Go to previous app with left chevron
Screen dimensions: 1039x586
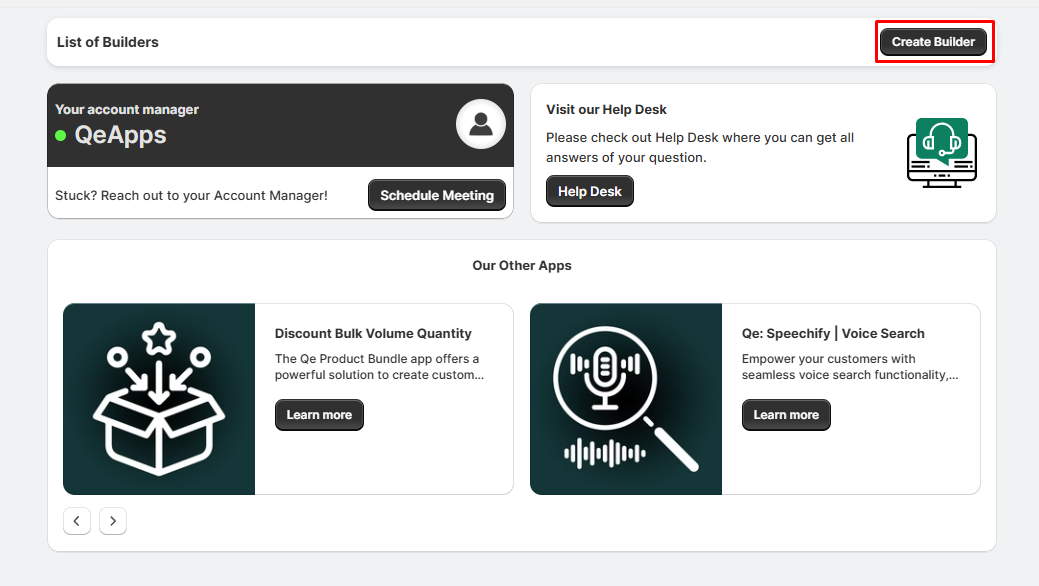[x=77, y=521]
